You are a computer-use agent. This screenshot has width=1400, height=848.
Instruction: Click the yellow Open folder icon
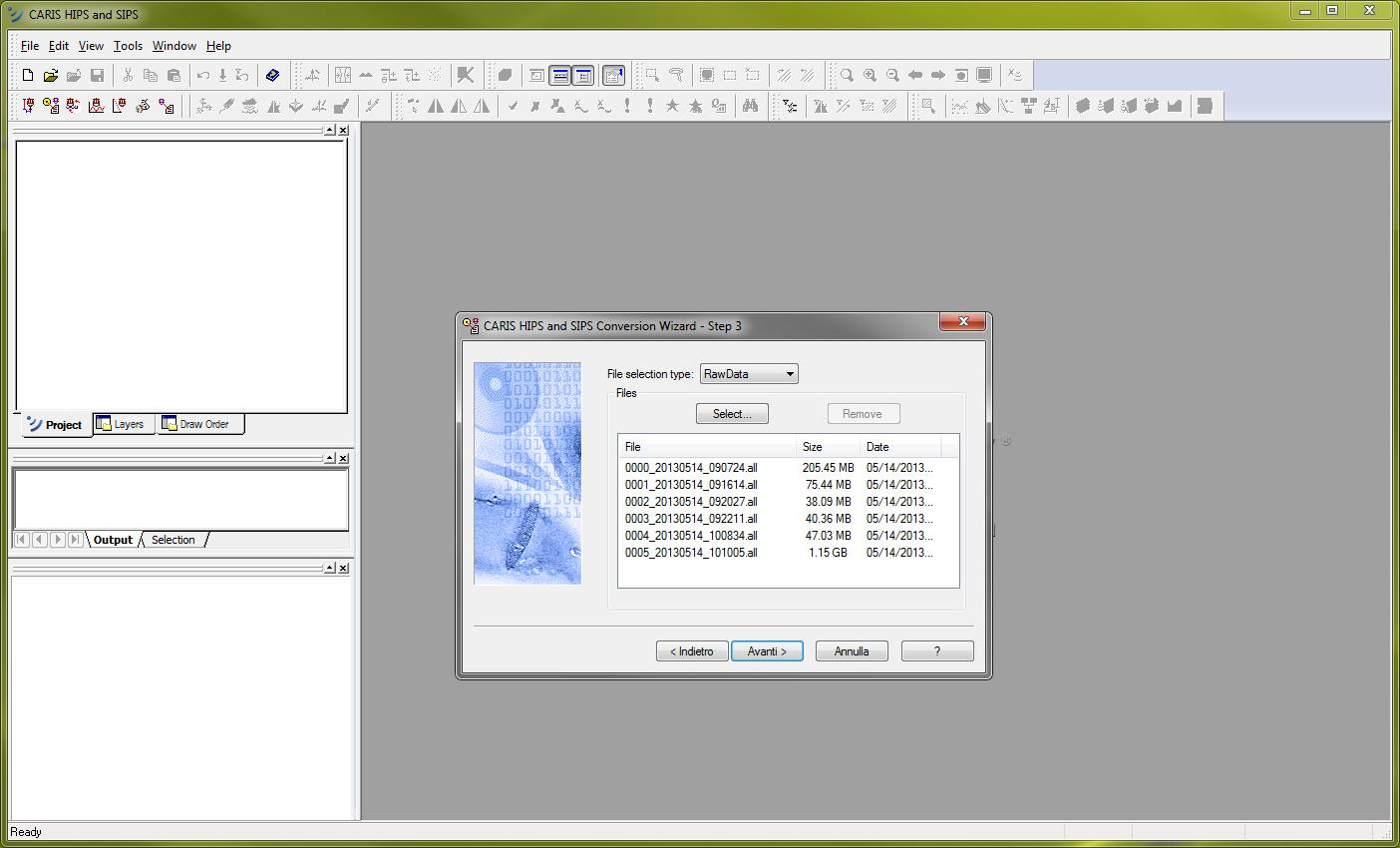tap(51, 75)
